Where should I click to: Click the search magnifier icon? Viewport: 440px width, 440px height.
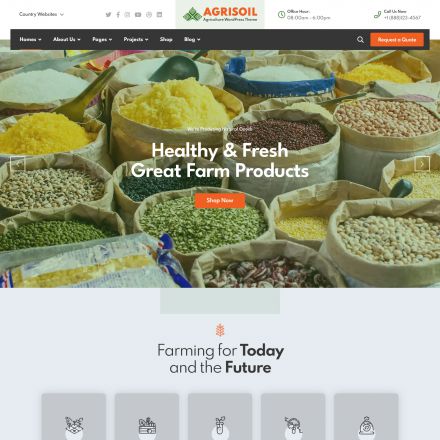(360, 39)
